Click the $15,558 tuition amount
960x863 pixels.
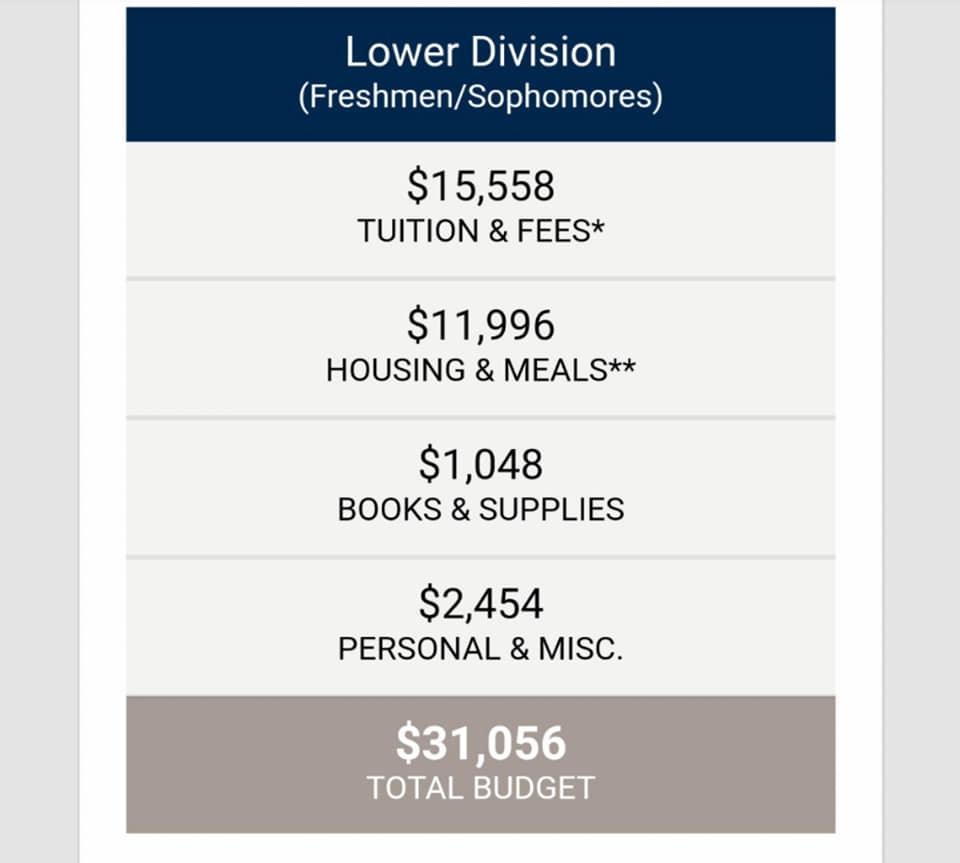[481, 186]
